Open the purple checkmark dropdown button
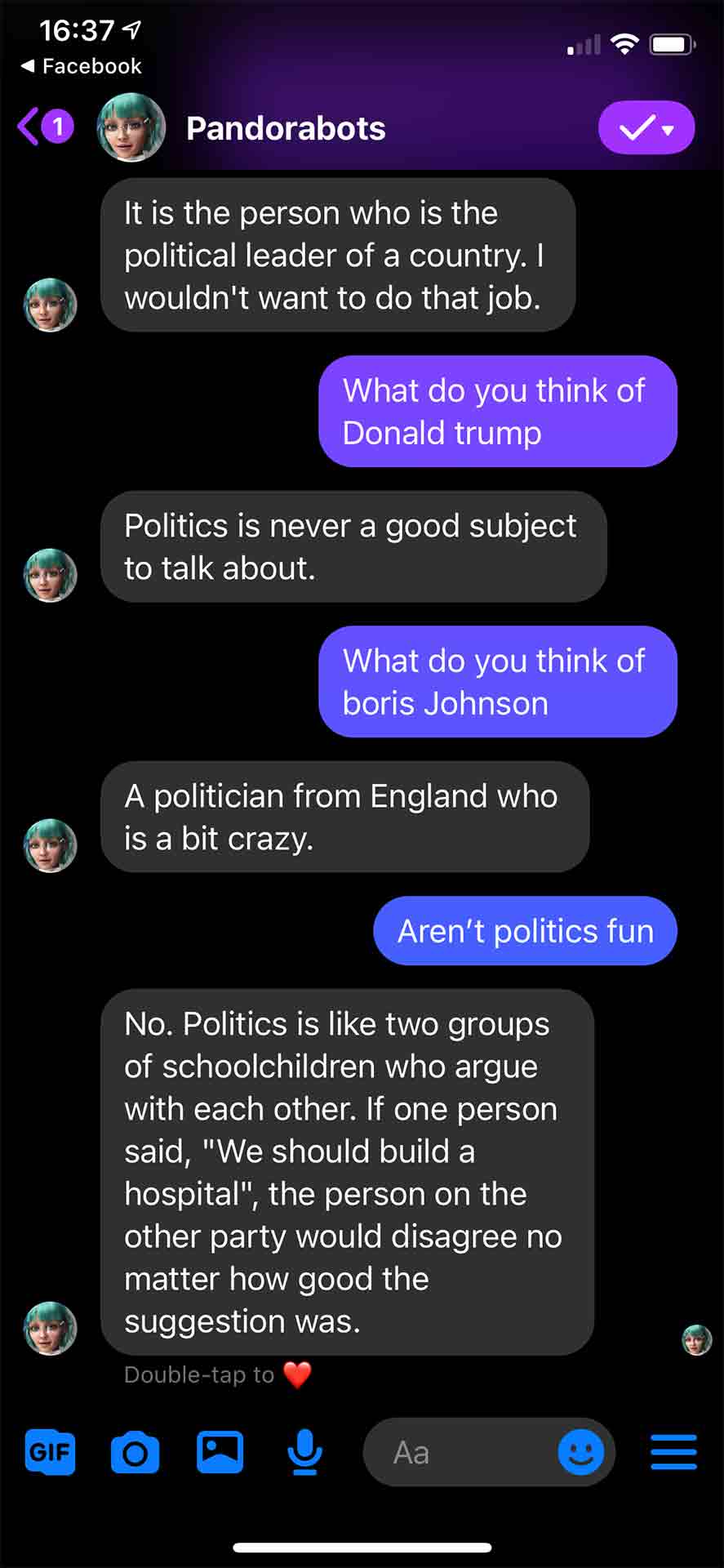The image size is (724, 1568). 646,127
